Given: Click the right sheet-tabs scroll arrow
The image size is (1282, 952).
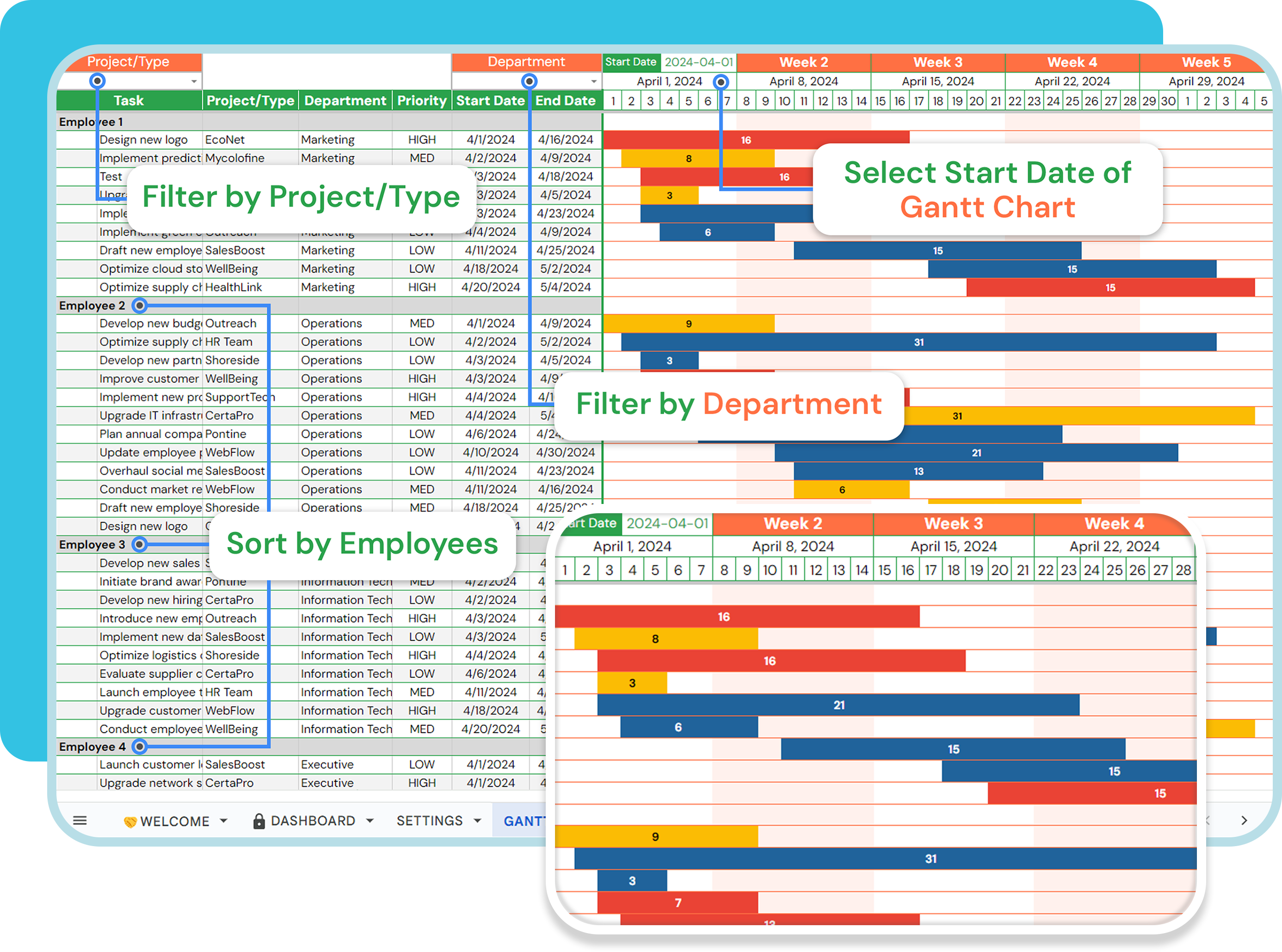Looking at the screenshot, I should [x=1244, y=821].
